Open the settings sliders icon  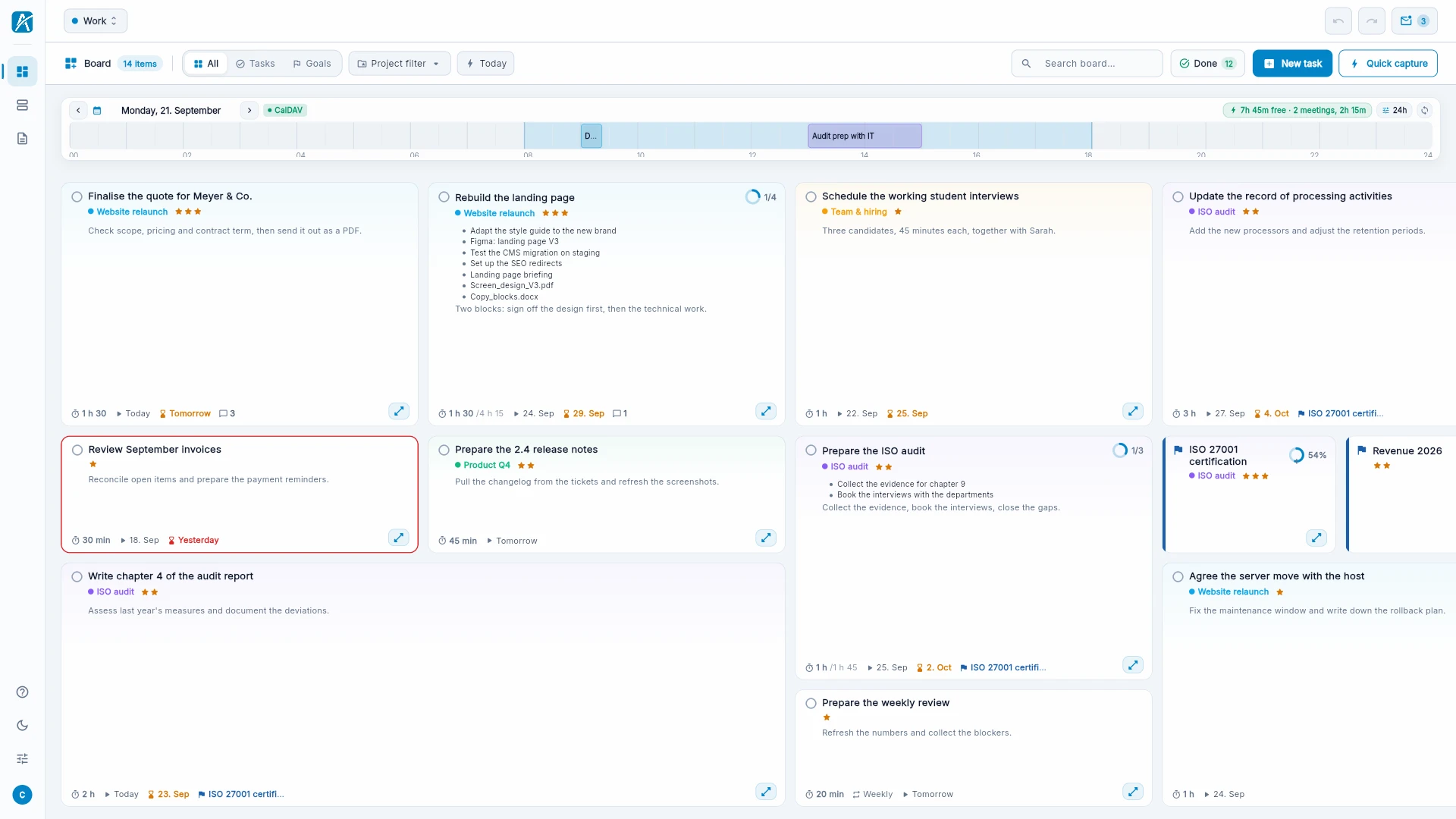click(x=22, y=758)
